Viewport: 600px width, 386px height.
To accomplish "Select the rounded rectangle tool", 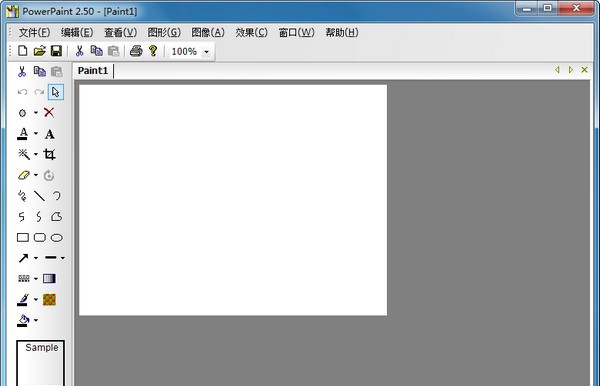I will (40, 238).
